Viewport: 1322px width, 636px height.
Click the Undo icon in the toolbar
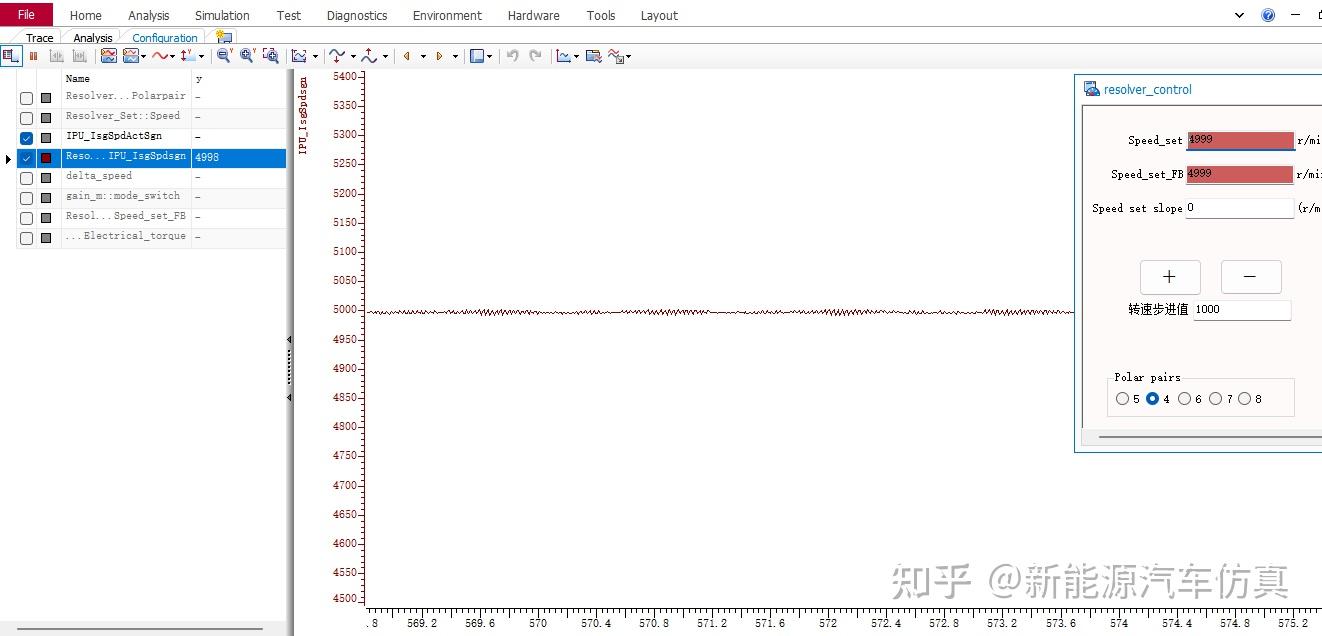[x=513, y=56]
